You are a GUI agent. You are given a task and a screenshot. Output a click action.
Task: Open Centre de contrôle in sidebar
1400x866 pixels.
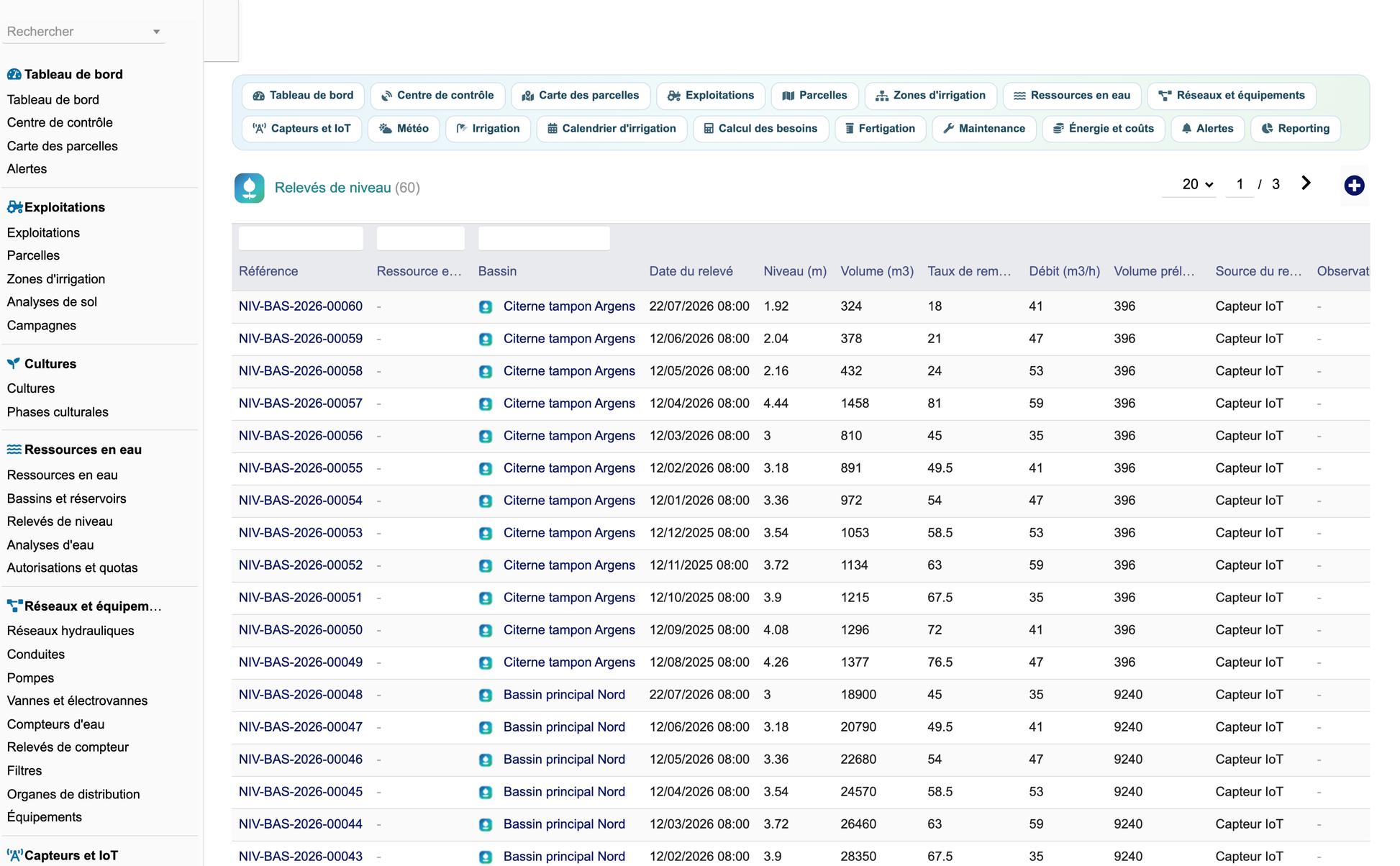coord(60,123)
